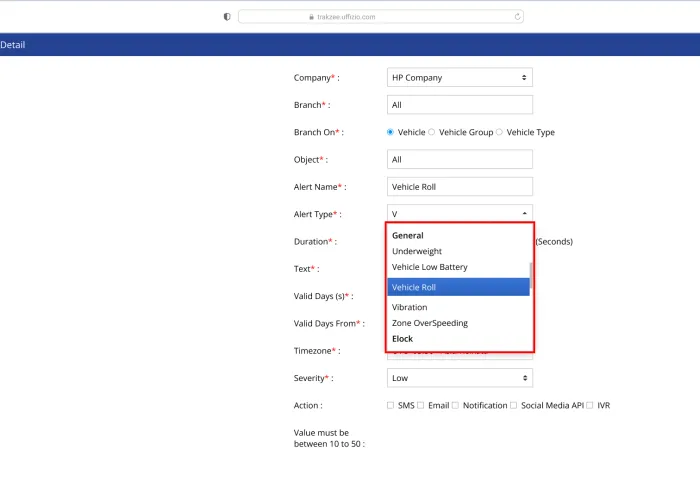Click the reload icon in address bar

pos(517,17)
